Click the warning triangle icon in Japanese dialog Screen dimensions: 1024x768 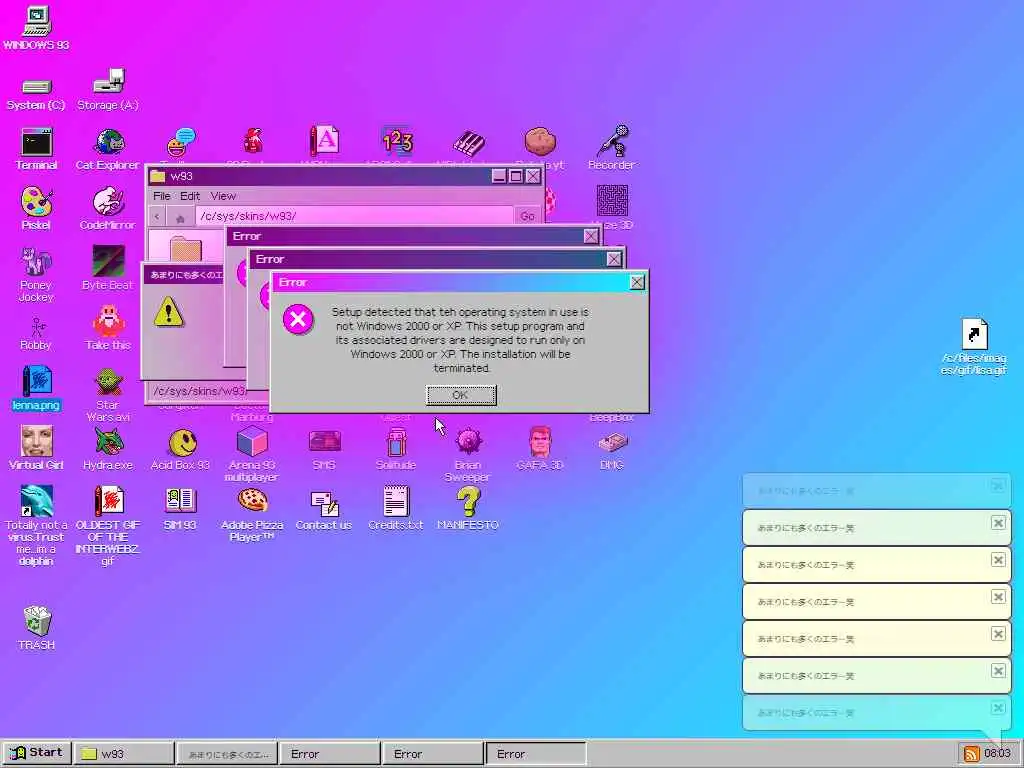click(x=168, y=312)
